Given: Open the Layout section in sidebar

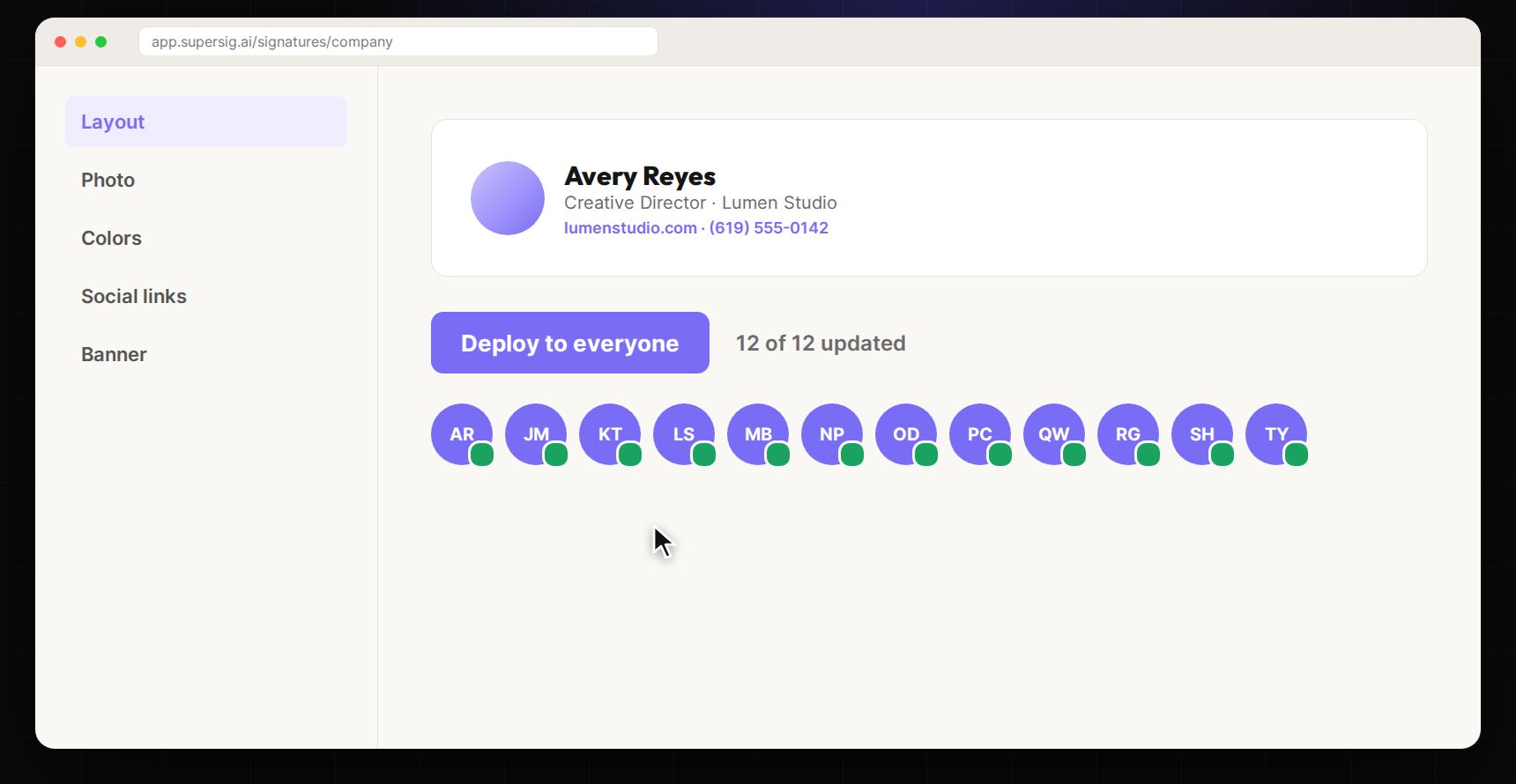Looking at the screenshot, I should (x=206, y=122).
